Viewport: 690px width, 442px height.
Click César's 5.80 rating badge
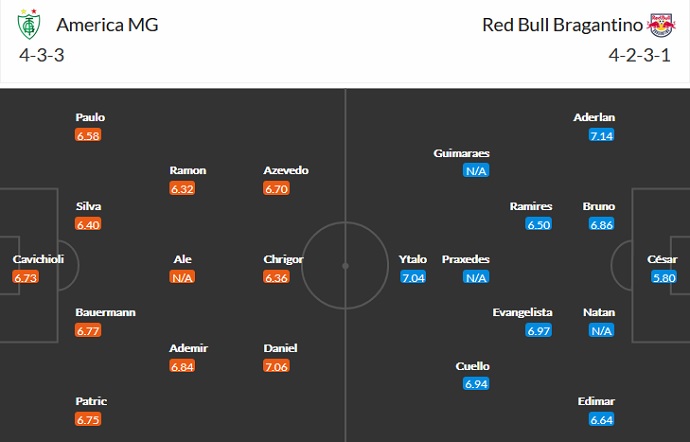point(663,277)
